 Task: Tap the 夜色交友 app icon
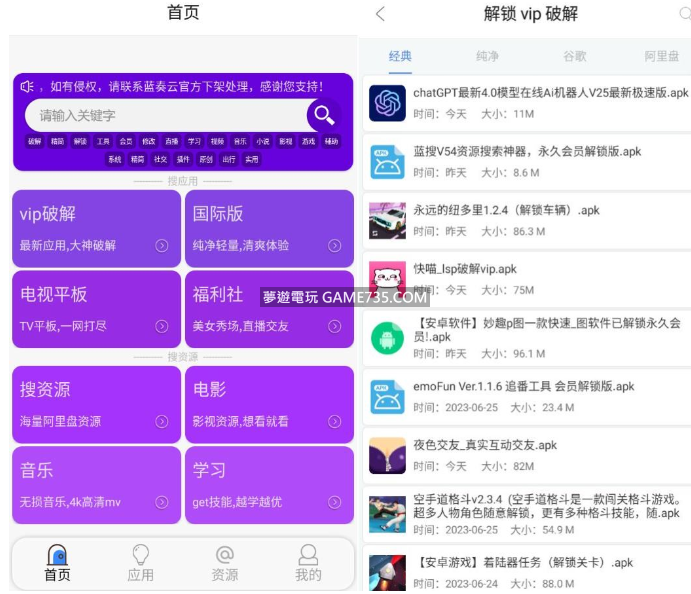tap(387, 456)
